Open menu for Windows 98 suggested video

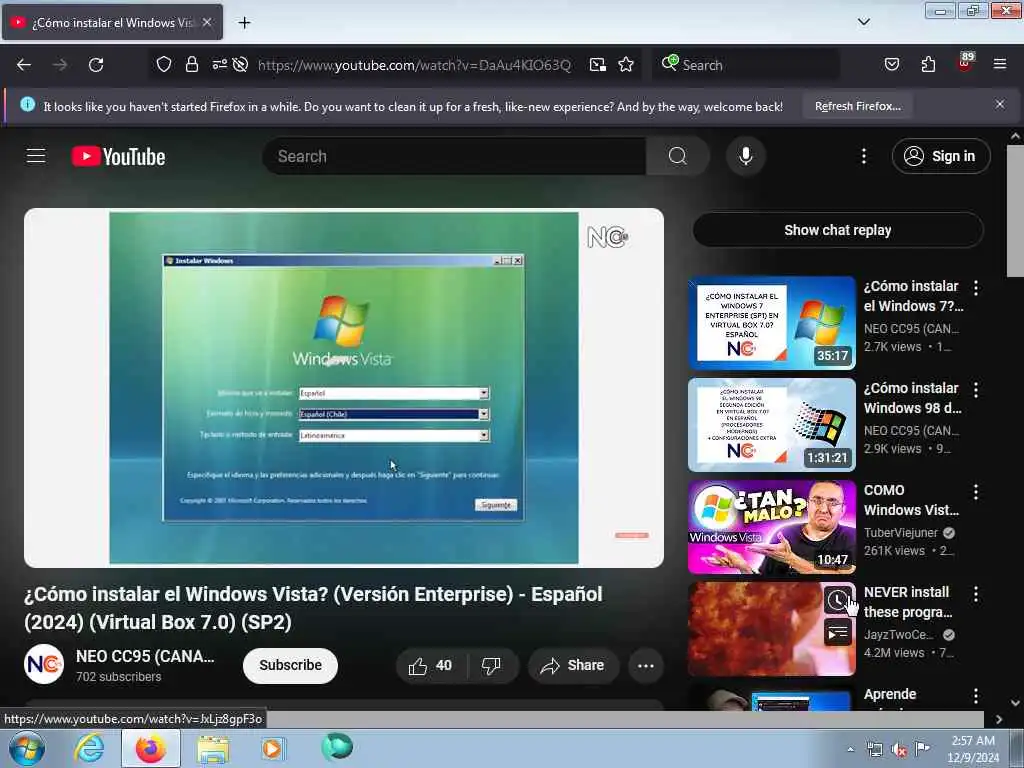point(976,389)
